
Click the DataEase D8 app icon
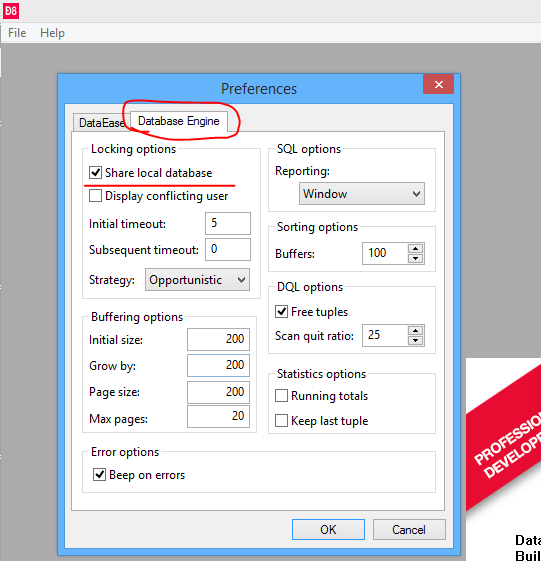tap(11, 10)
